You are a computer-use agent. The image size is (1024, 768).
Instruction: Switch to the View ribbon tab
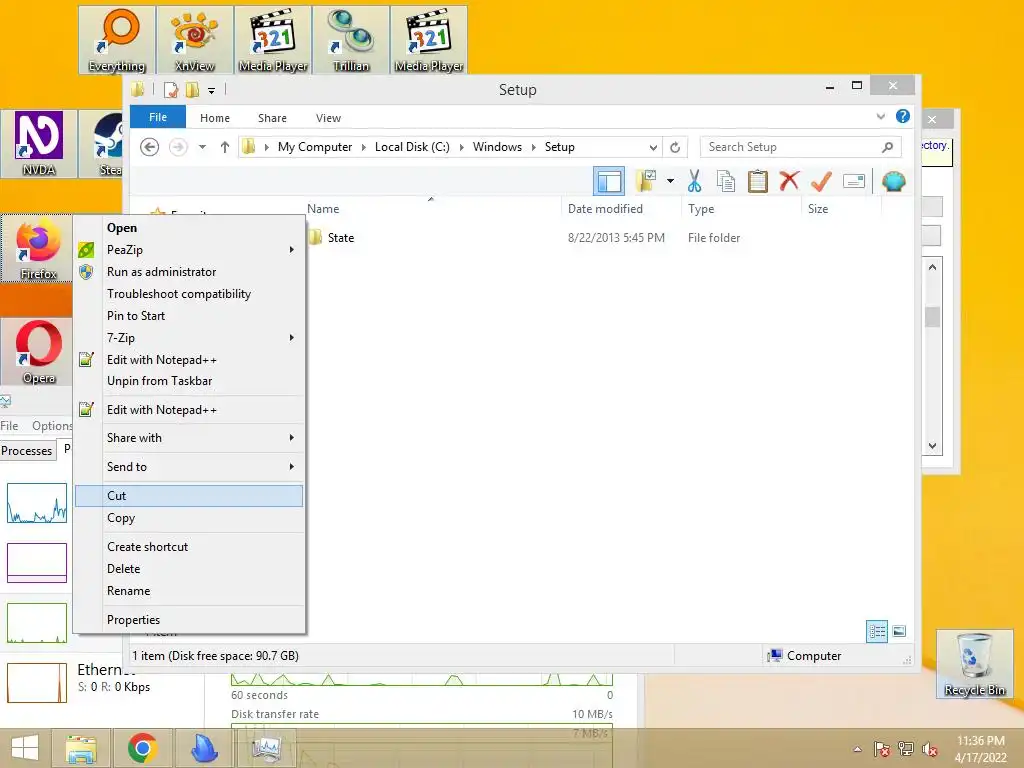[328, 118]
